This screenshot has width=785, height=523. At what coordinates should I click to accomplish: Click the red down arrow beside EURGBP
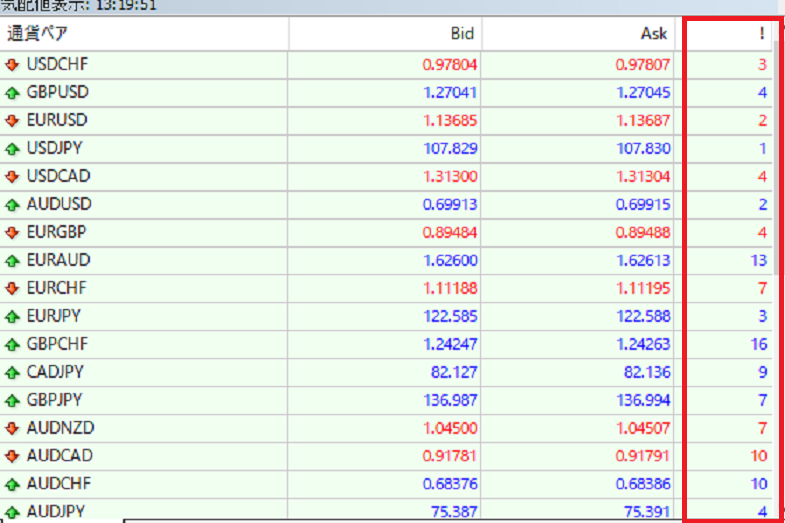(12, 233)
